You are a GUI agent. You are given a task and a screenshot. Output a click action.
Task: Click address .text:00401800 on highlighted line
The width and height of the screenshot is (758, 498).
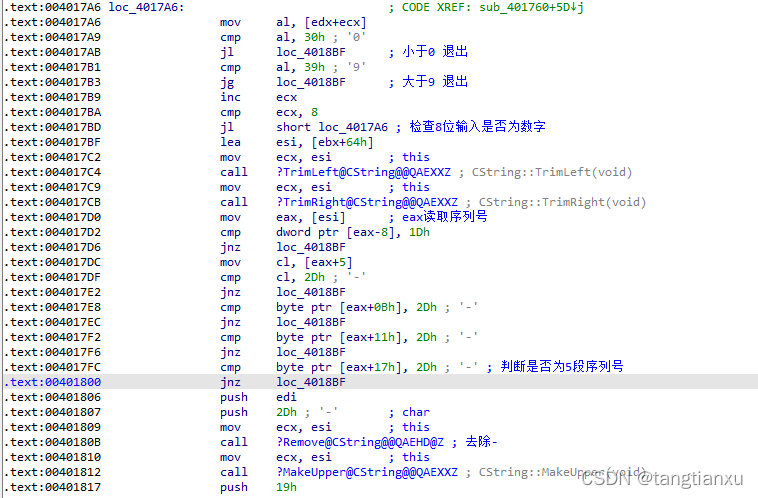tap(53, 382)
